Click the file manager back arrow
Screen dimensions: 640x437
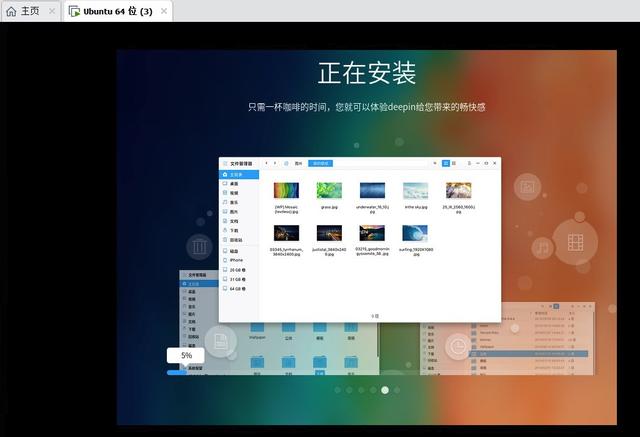coord(266,163)
